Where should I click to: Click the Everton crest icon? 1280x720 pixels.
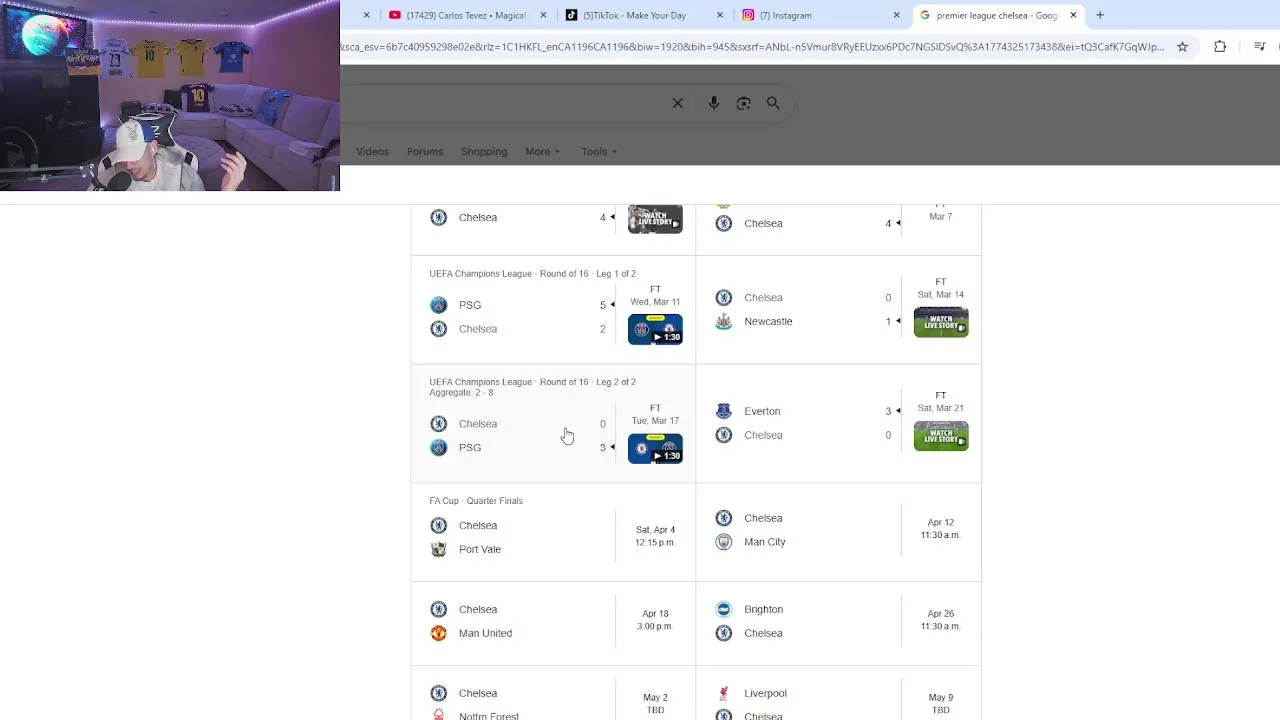click(724, 411)
